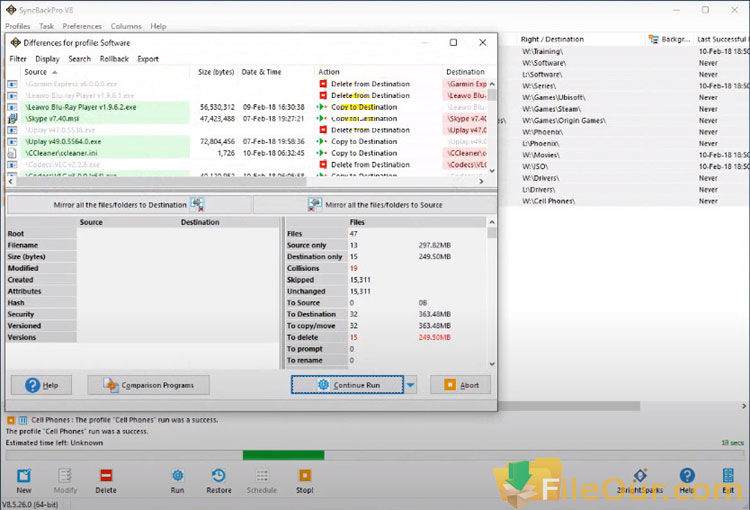Viewport: 750px width, 510px height.
Task: Click the file list vertical scrollbar down arrow
Action: coord(492,171)
